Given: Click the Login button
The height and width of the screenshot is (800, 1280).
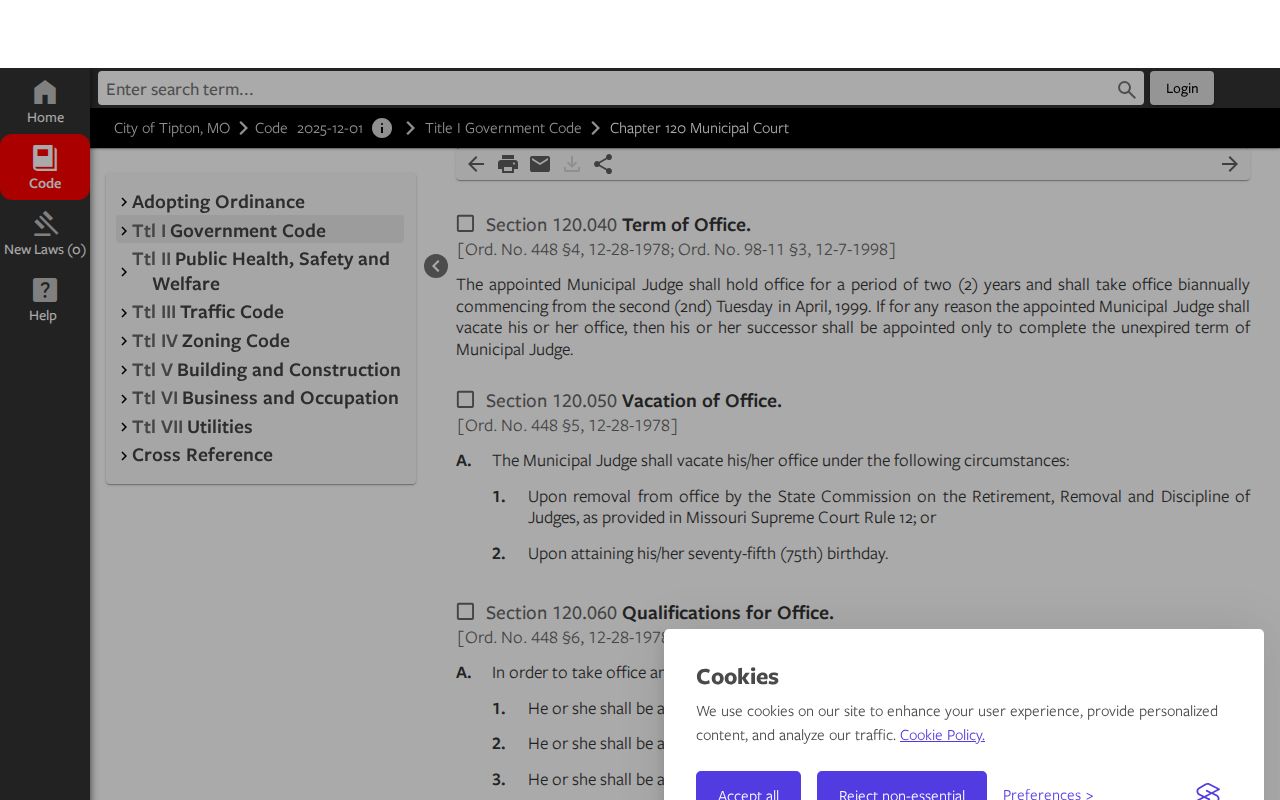Looking at the screenshot, I should coord(1182,88).
